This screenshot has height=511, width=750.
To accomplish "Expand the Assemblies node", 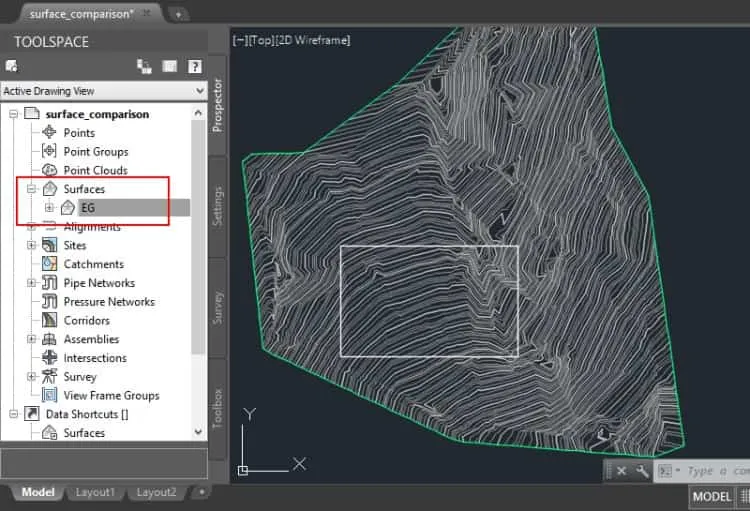I will [32, 339].
